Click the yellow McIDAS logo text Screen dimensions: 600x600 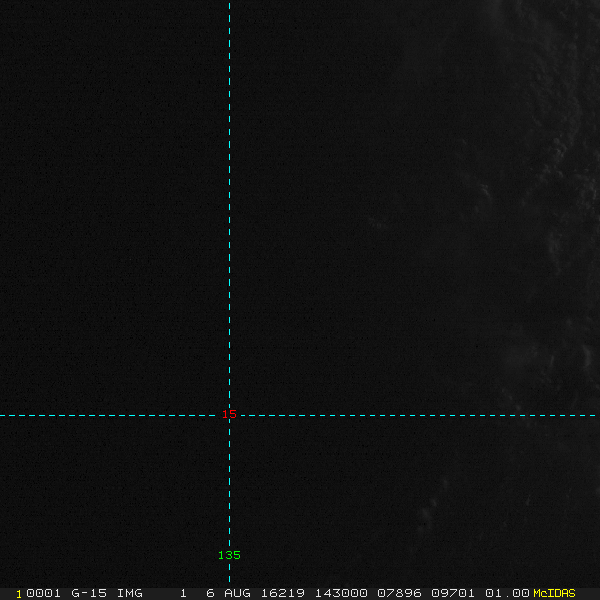tap(554, 593)
